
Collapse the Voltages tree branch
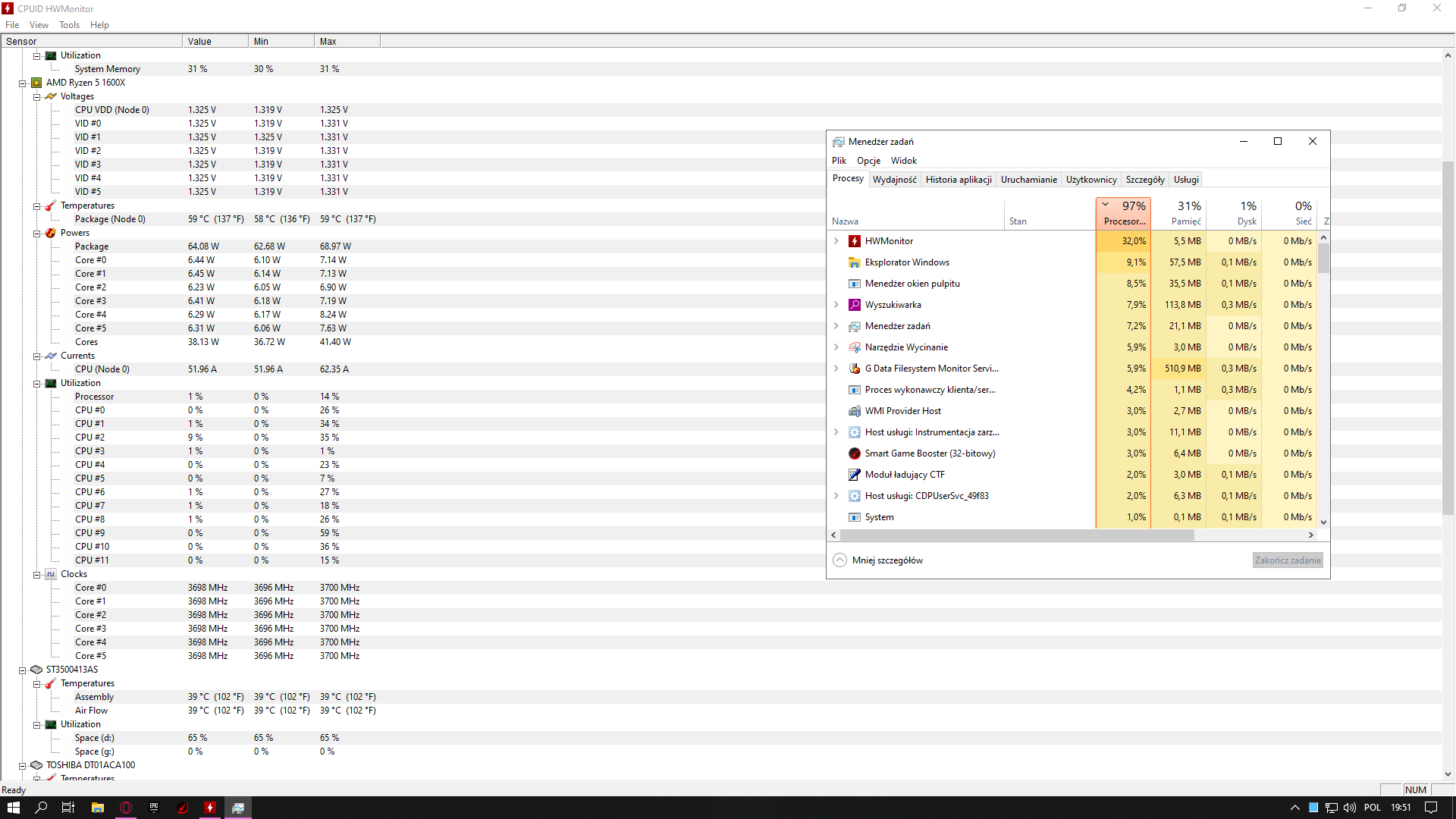[36, 97]
